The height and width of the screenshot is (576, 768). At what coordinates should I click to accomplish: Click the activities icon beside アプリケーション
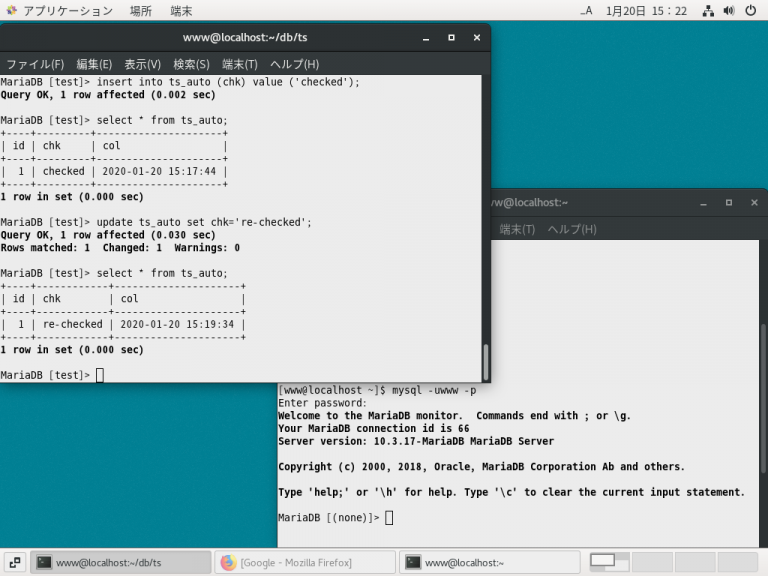pyautogui.click(x=11, y=10)
